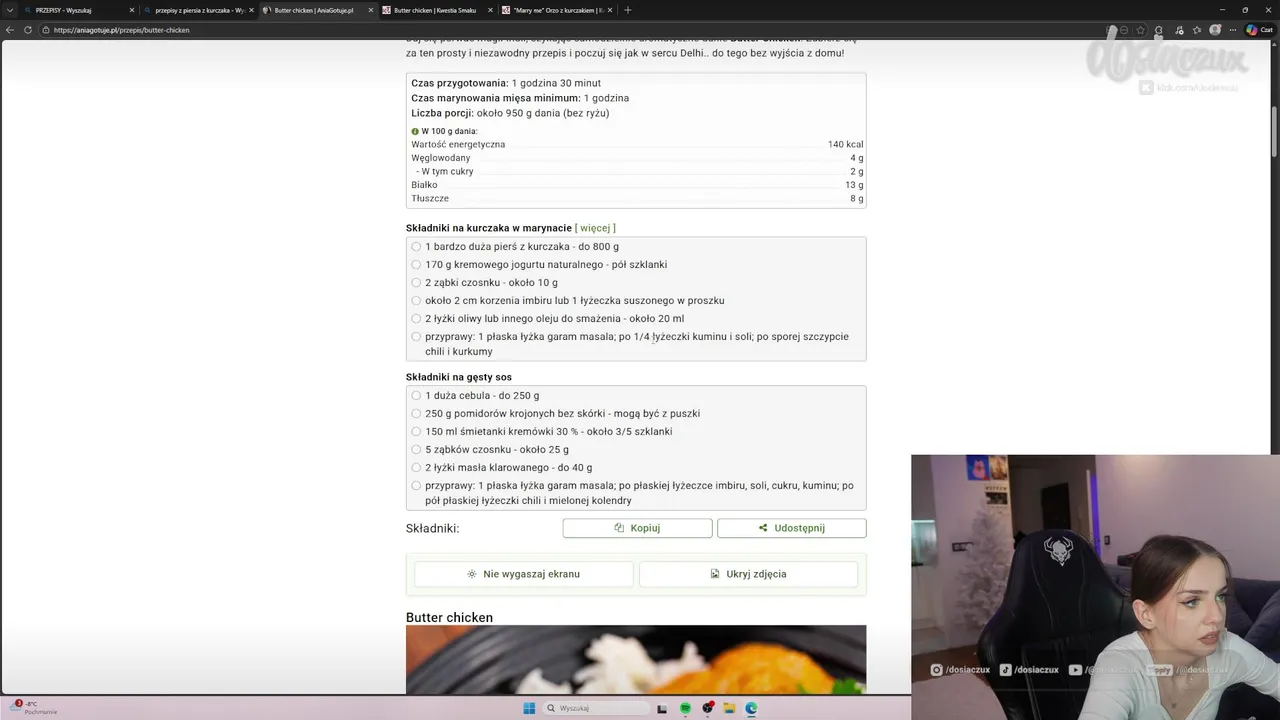The width and height of the screenshot is (1280, 720).
Task: Open the Butter chicken recipe photo
Action: (636, 659)
